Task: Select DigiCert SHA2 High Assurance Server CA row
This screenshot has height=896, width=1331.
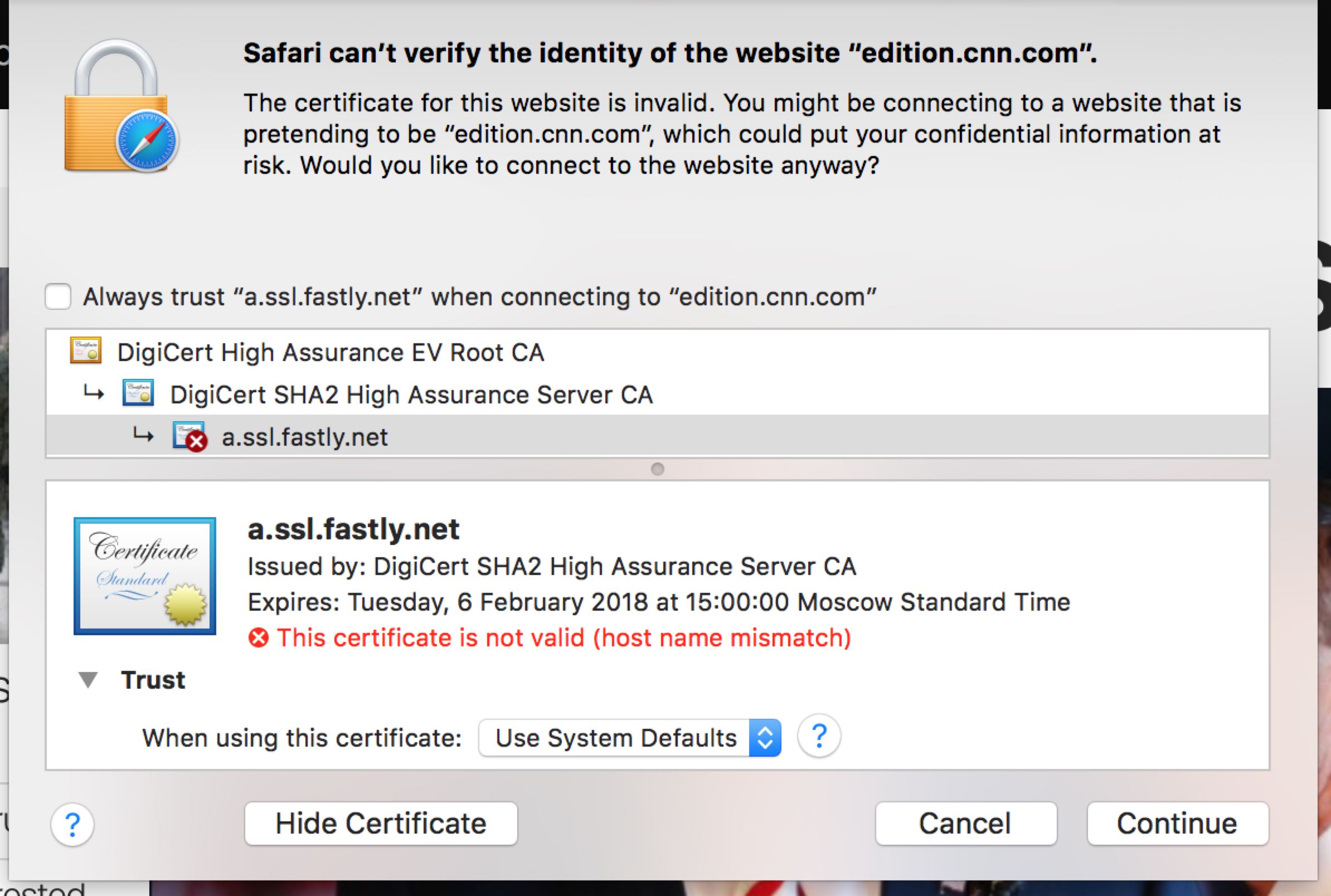Action: (x=657, y=394)
